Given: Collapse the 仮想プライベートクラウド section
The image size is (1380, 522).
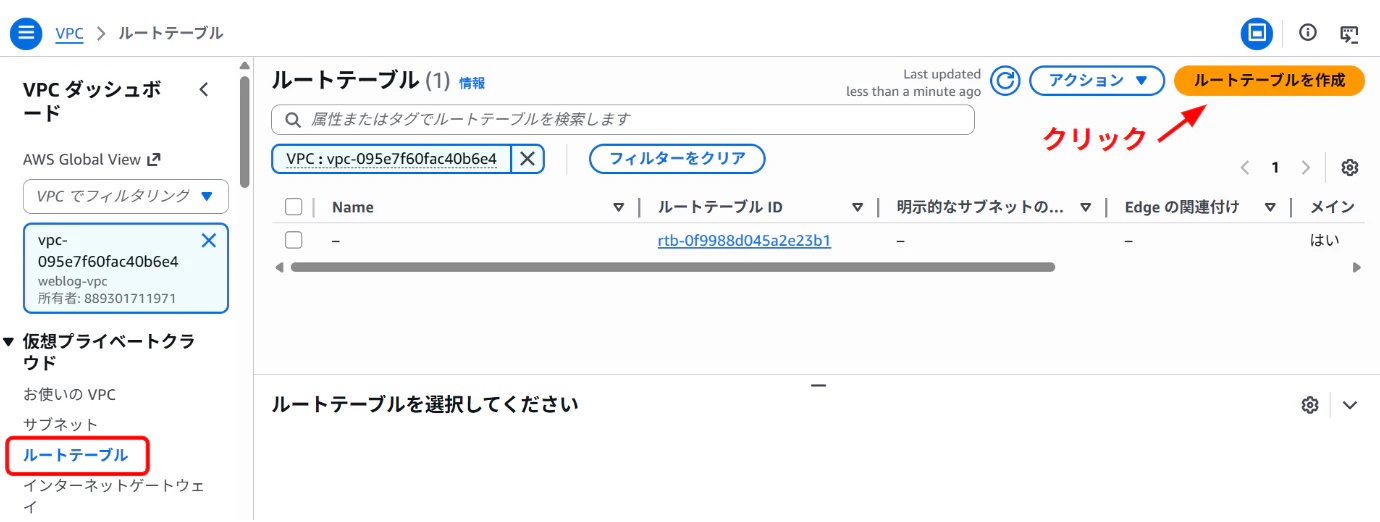Looking at the screenshot, I should tap(9, 341).
